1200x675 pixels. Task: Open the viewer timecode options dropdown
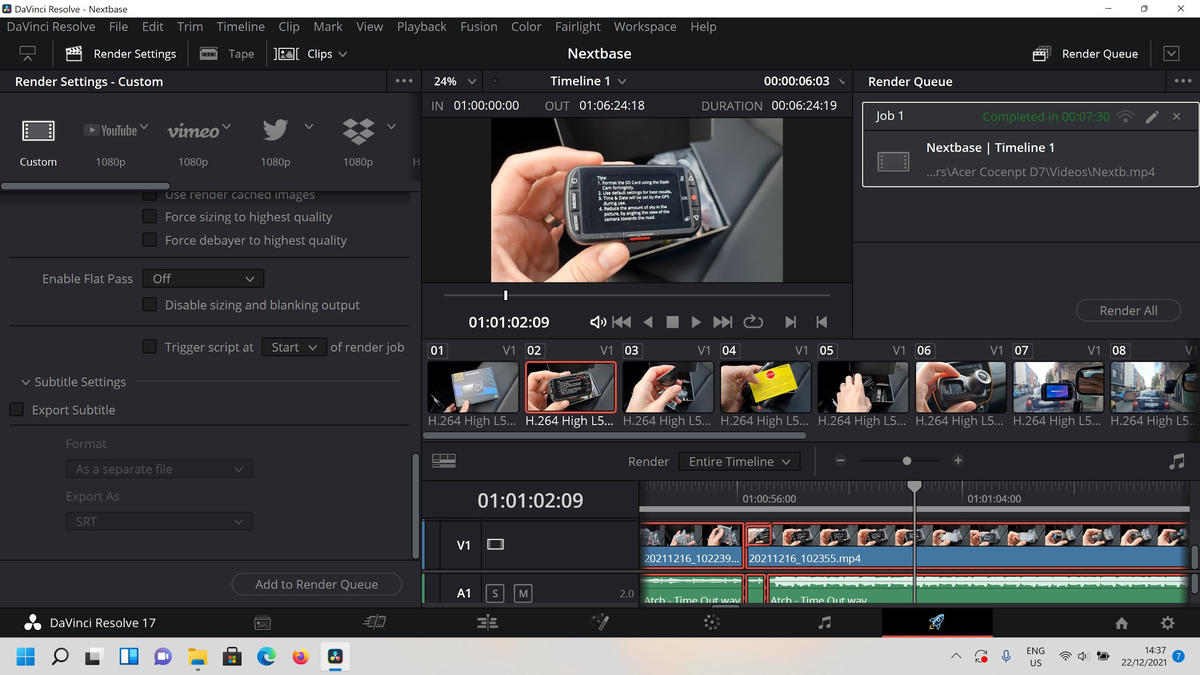pyautogui.click(x=842, y=82)
